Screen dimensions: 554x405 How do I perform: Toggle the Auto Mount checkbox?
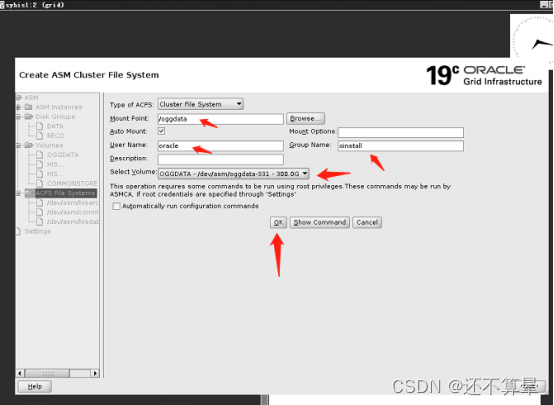tap(161, 131)
